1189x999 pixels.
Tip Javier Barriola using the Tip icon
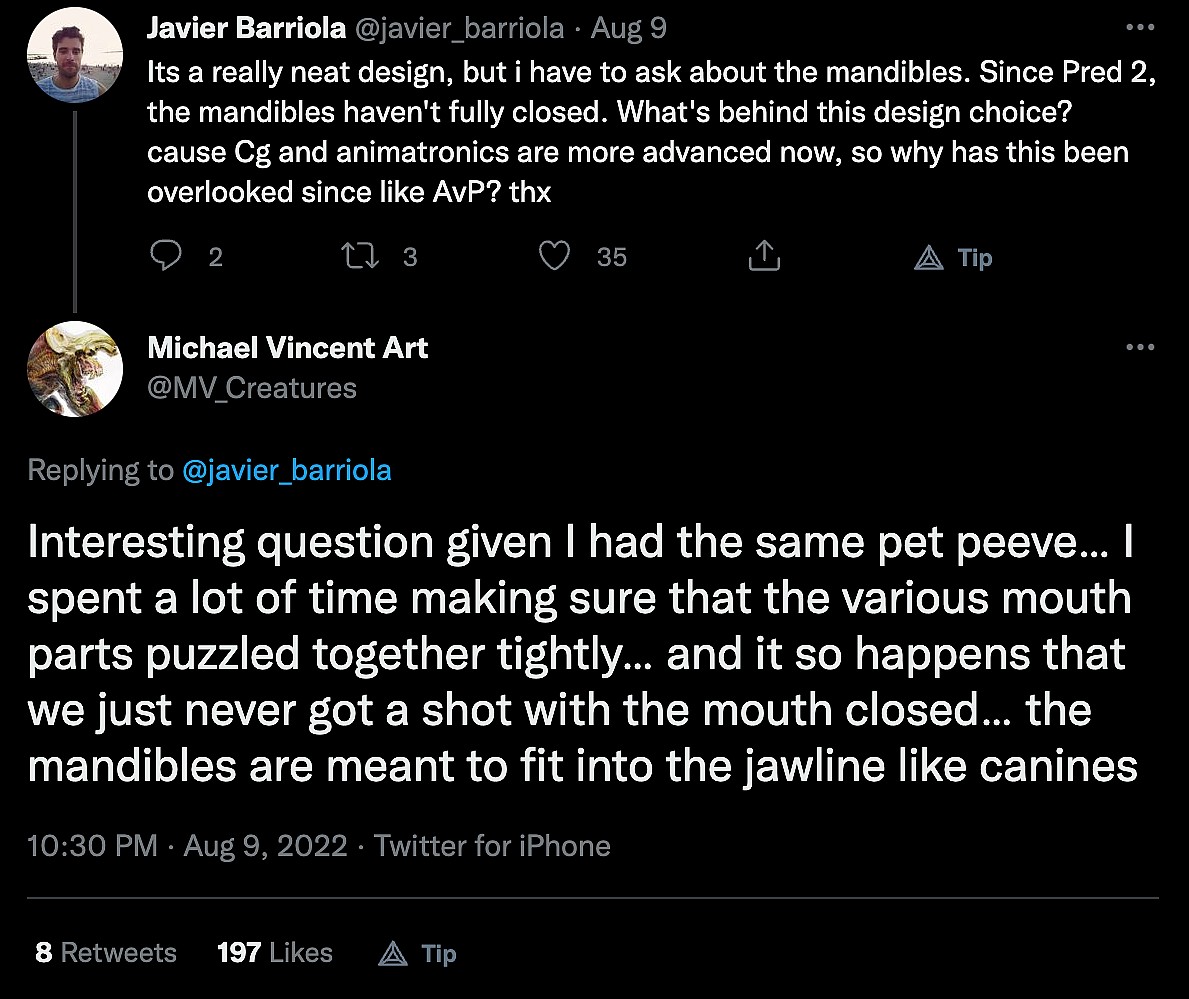coord(953,258)
